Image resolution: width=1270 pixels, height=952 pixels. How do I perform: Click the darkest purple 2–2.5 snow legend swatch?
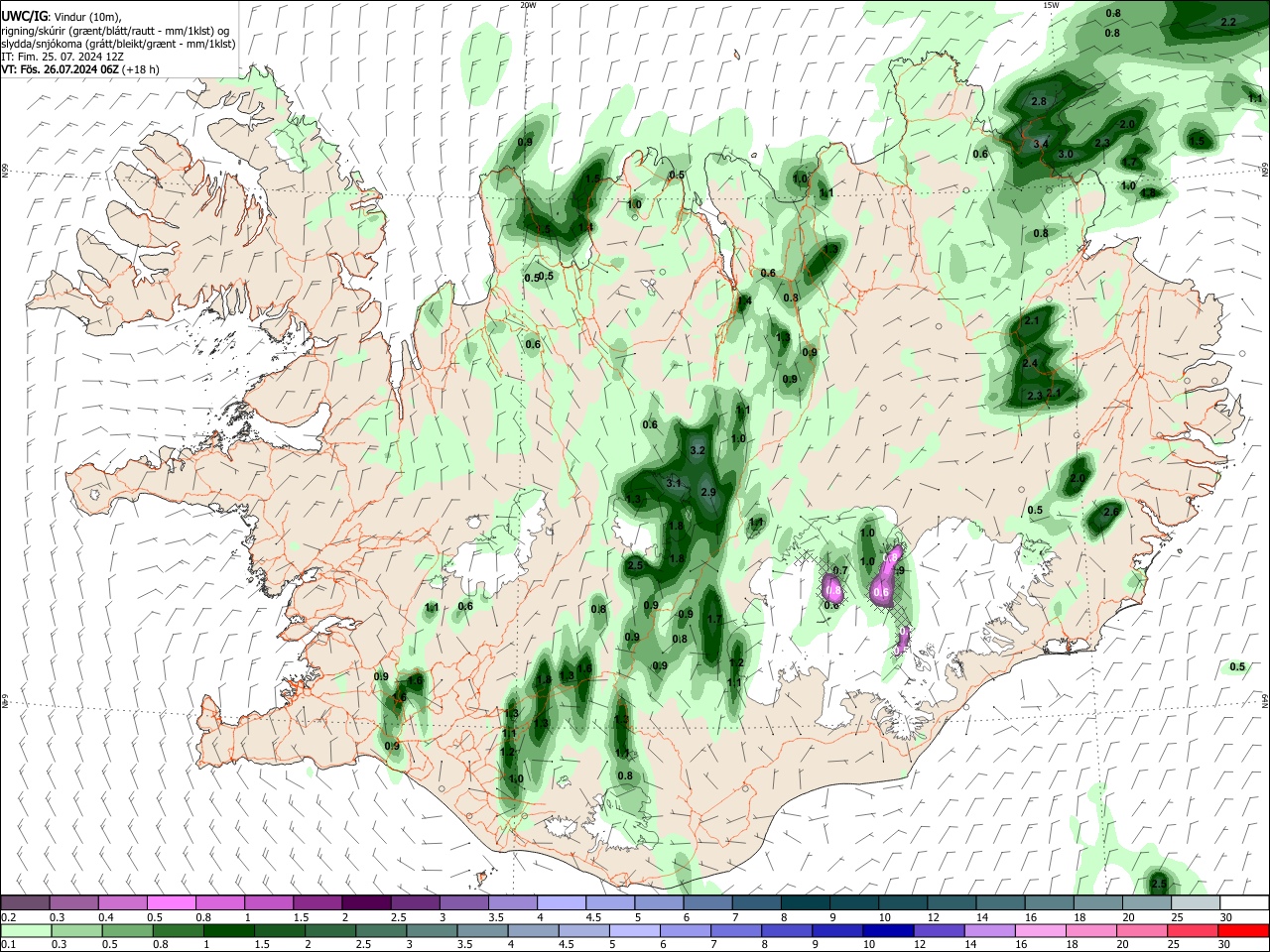pyautogui.click(x=365, y=902)
